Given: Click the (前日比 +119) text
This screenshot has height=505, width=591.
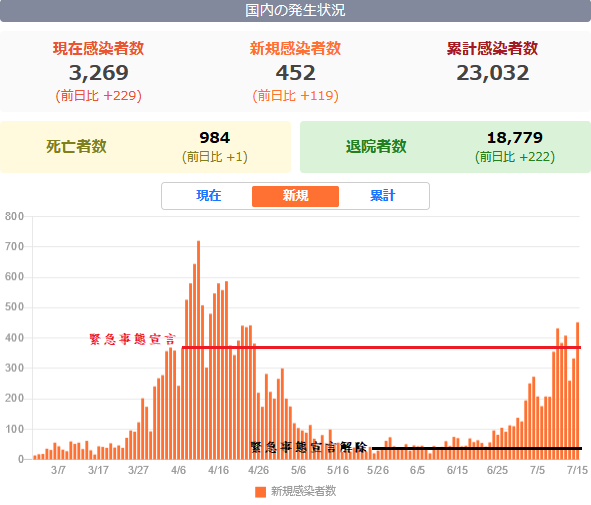Looking at the screenshot, I should pyautogui.click(x=296, y=96).
